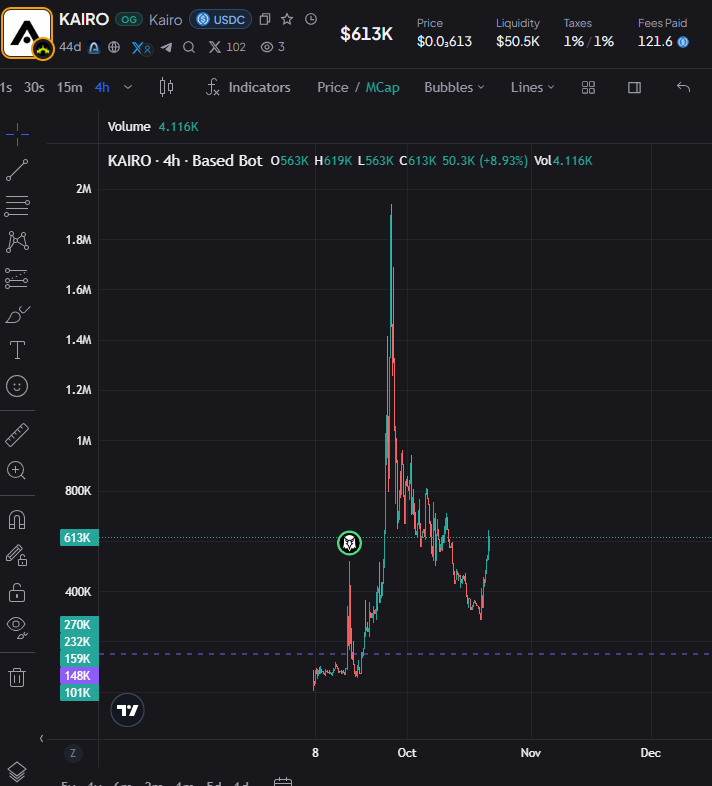The height and width of the screenshot is (786, 712).
Task: Click the Based Bot marker on chart
Action: point(349,543)
